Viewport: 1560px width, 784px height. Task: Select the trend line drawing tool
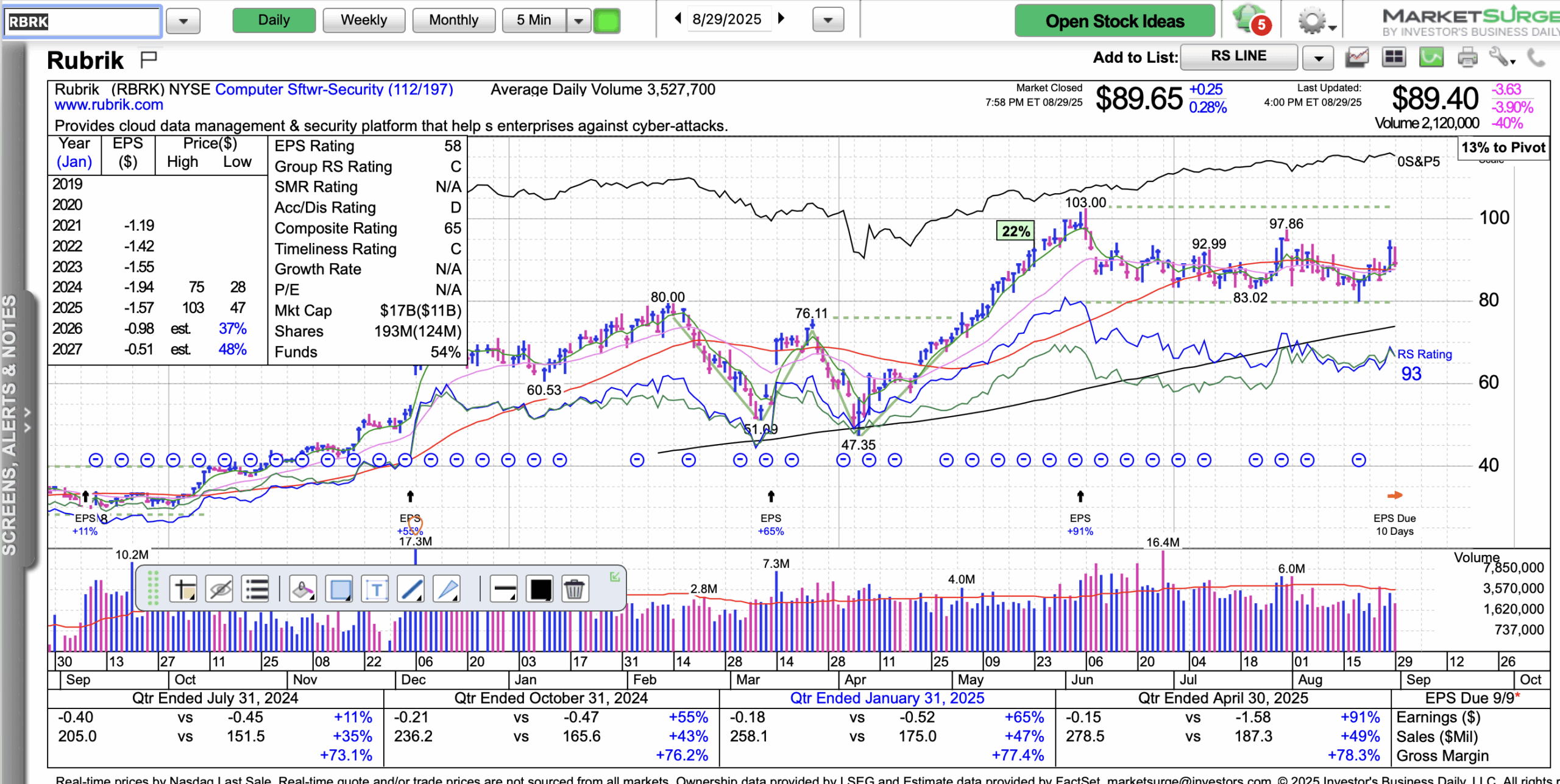pyautogui.click(x=411, y=589)
